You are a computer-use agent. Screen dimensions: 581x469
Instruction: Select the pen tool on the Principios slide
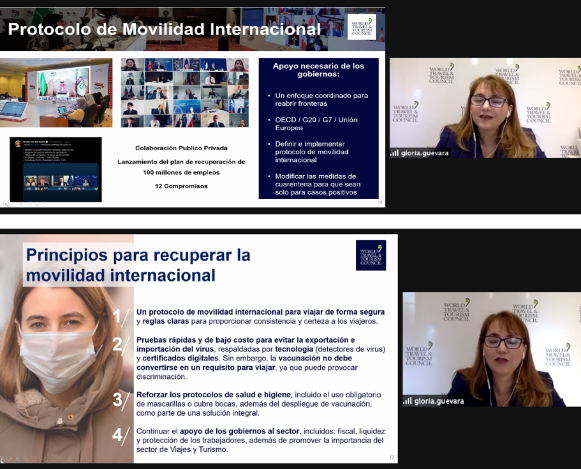click(10, 459)
